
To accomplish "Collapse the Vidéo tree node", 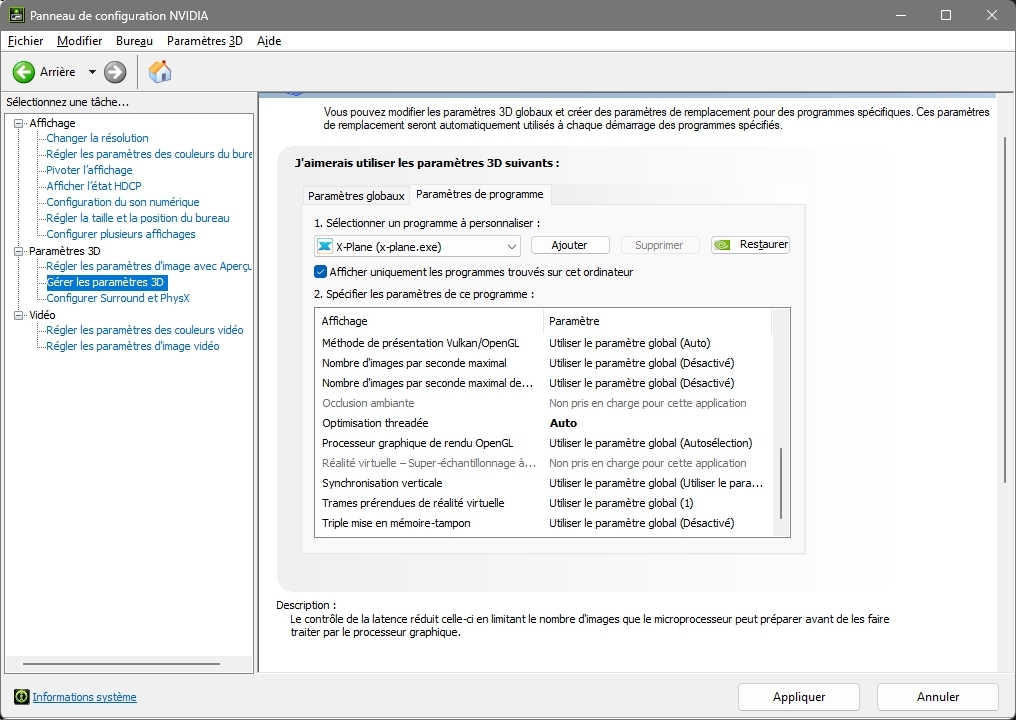I will point(18,315).
